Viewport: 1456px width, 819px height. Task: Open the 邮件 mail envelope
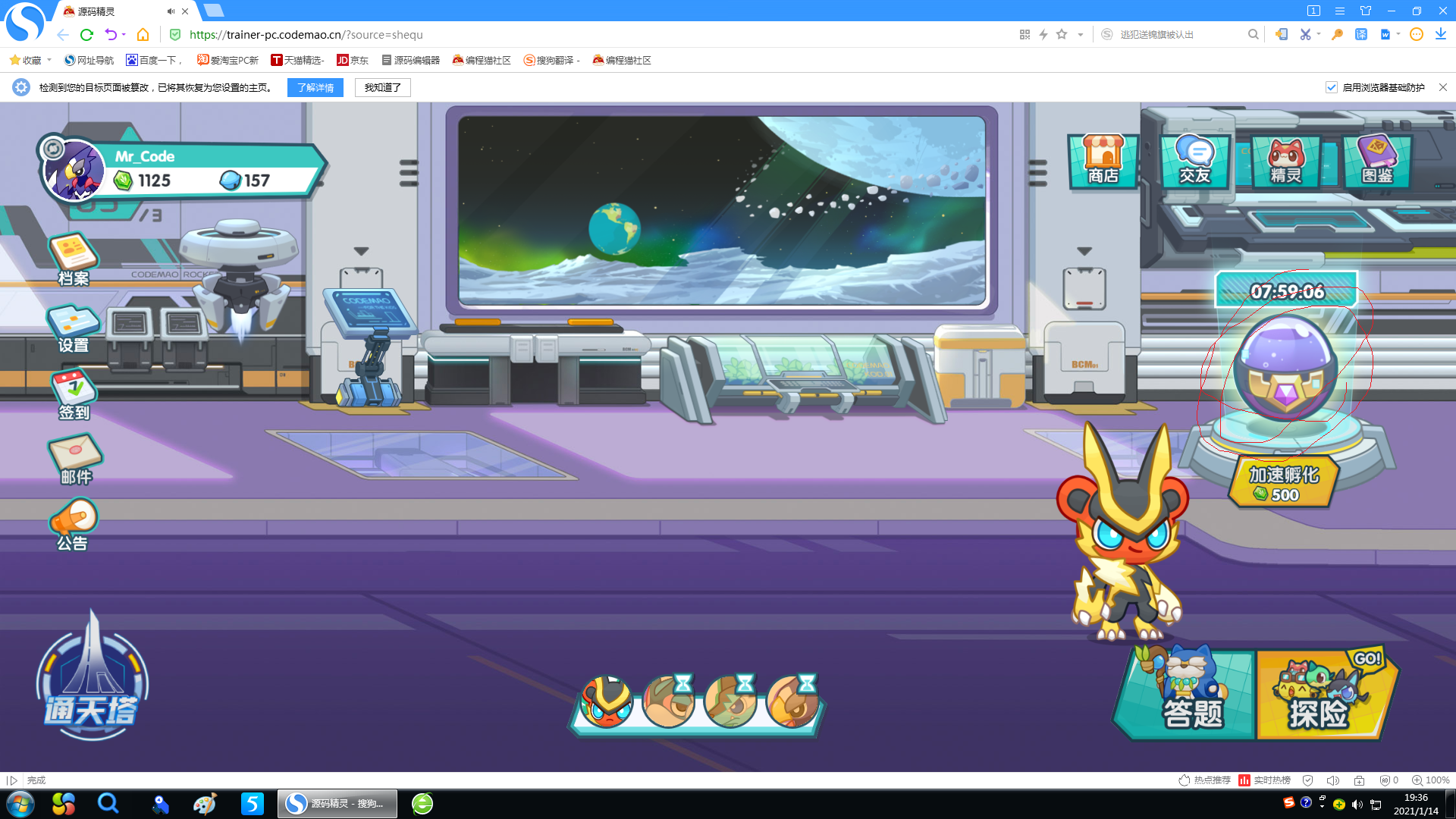[x=76, y=460]
